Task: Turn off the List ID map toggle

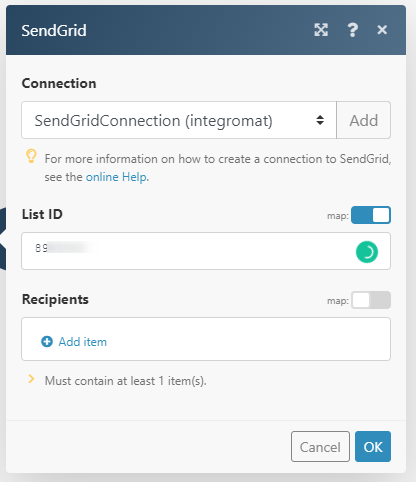Action: (371, 215)
